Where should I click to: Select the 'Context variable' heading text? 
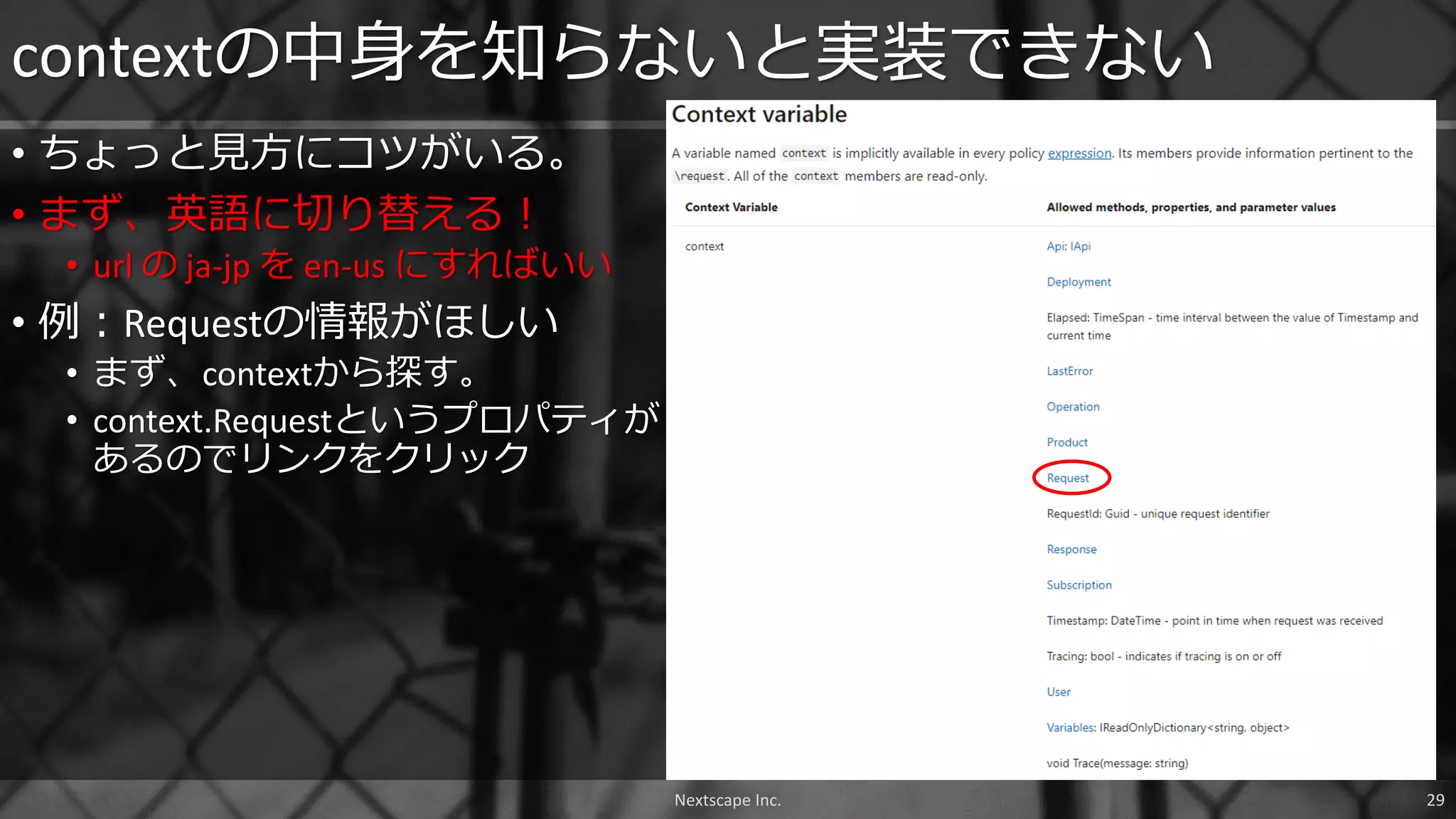point(759,114)
